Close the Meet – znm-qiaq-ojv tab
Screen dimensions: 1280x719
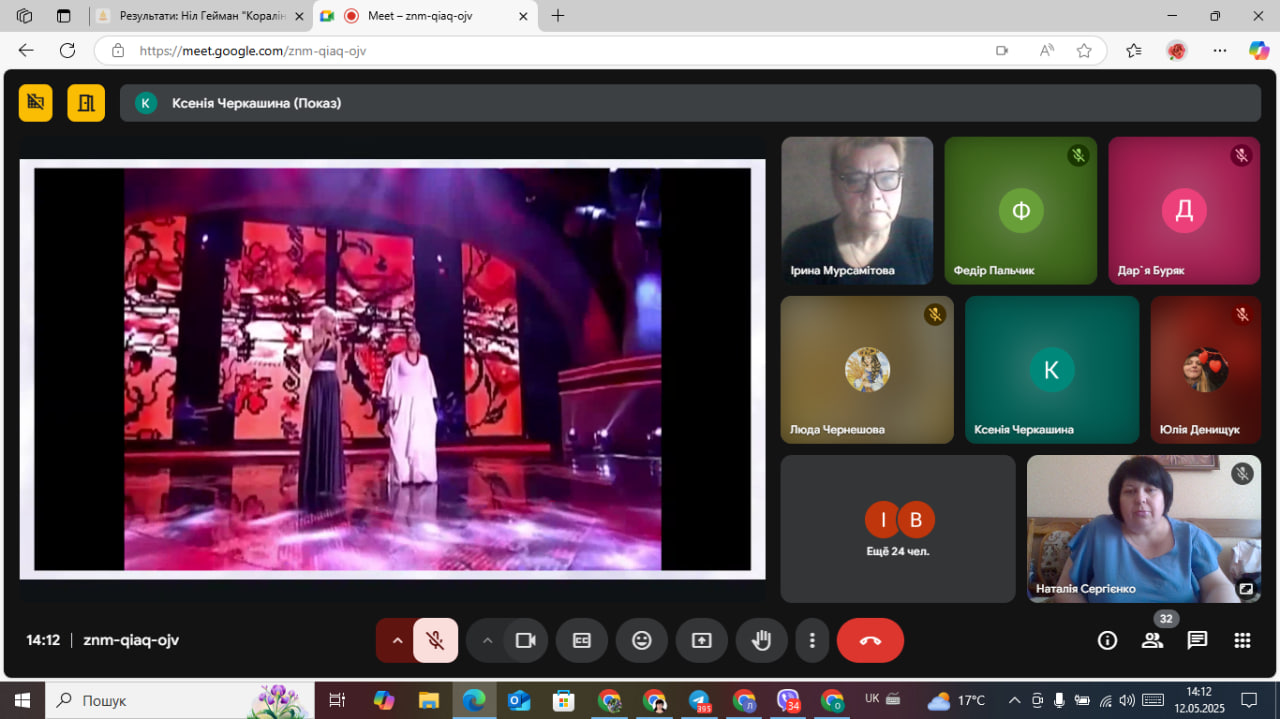(523, 16)
